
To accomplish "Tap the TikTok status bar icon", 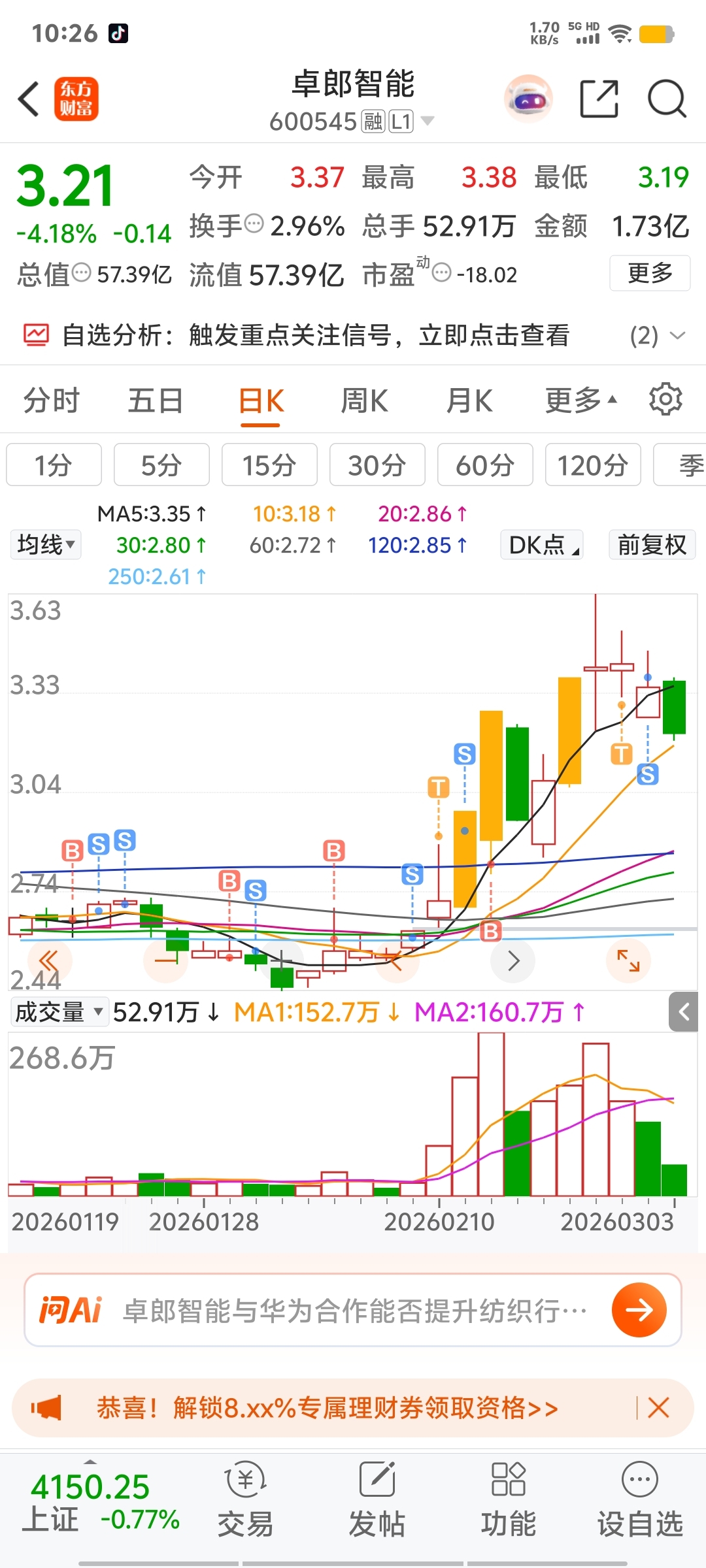I will pyautogui.click(x=118, y=33).
